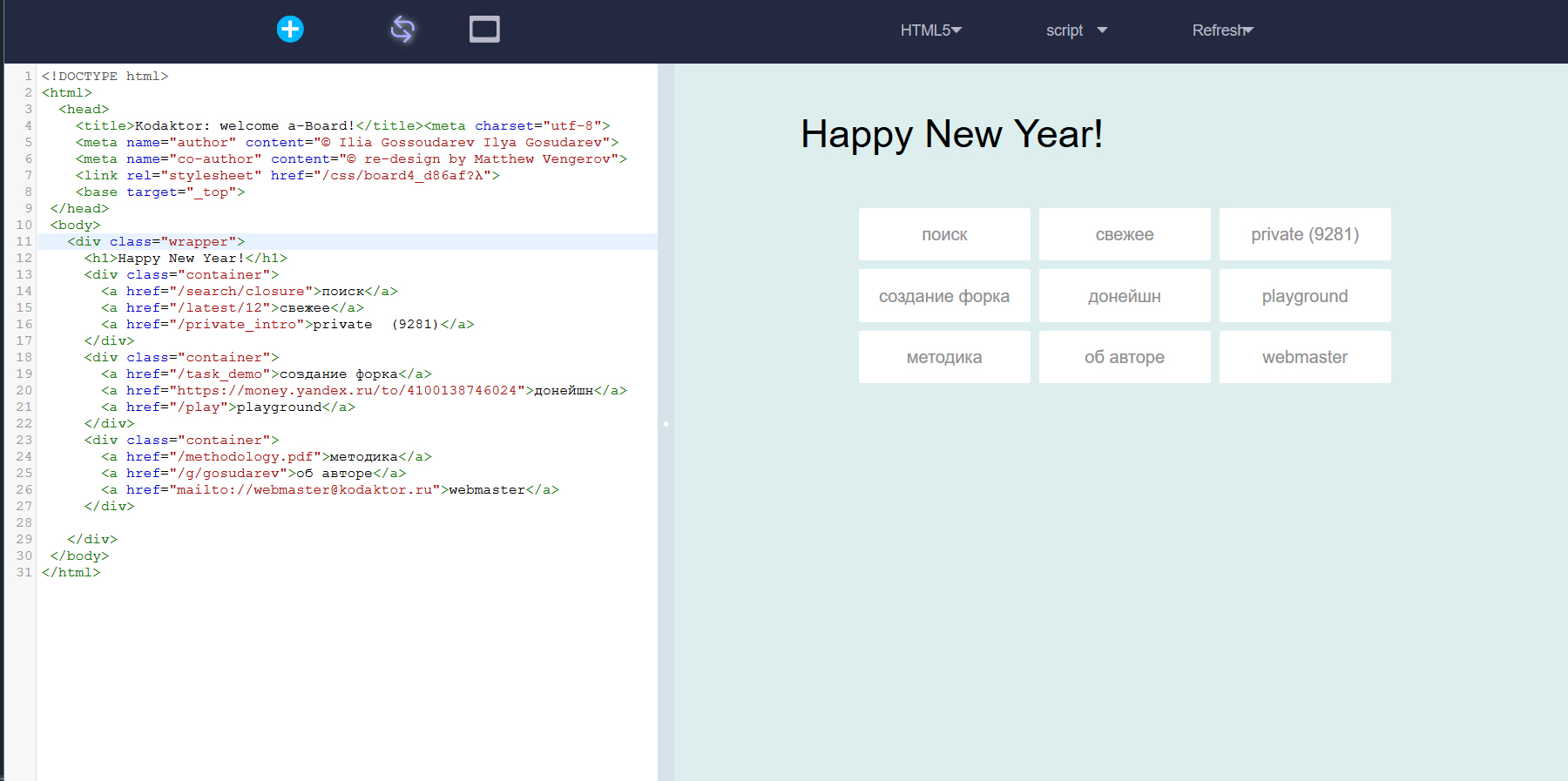The width and height of the screenshot is (1568, 781).
Task: Click line number 11 in the gutter
Action: (x=24, y=241)
